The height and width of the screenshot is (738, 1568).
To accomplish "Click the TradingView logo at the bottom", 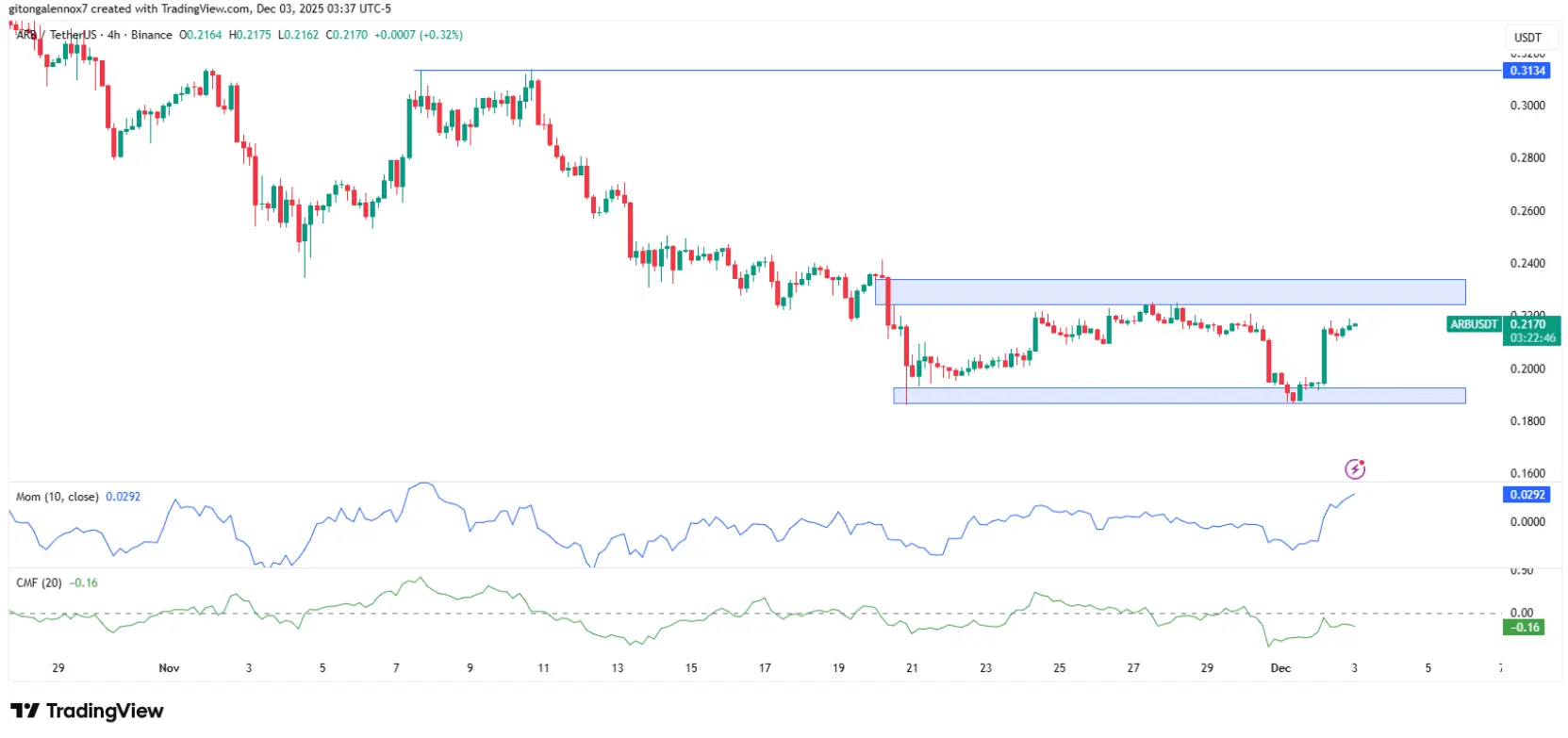I will coord(87,711).
